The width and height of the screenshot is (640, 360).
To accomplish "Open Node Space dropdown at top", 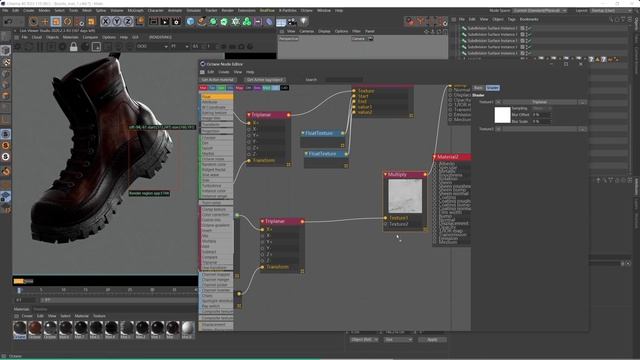I will click(540, 11).
